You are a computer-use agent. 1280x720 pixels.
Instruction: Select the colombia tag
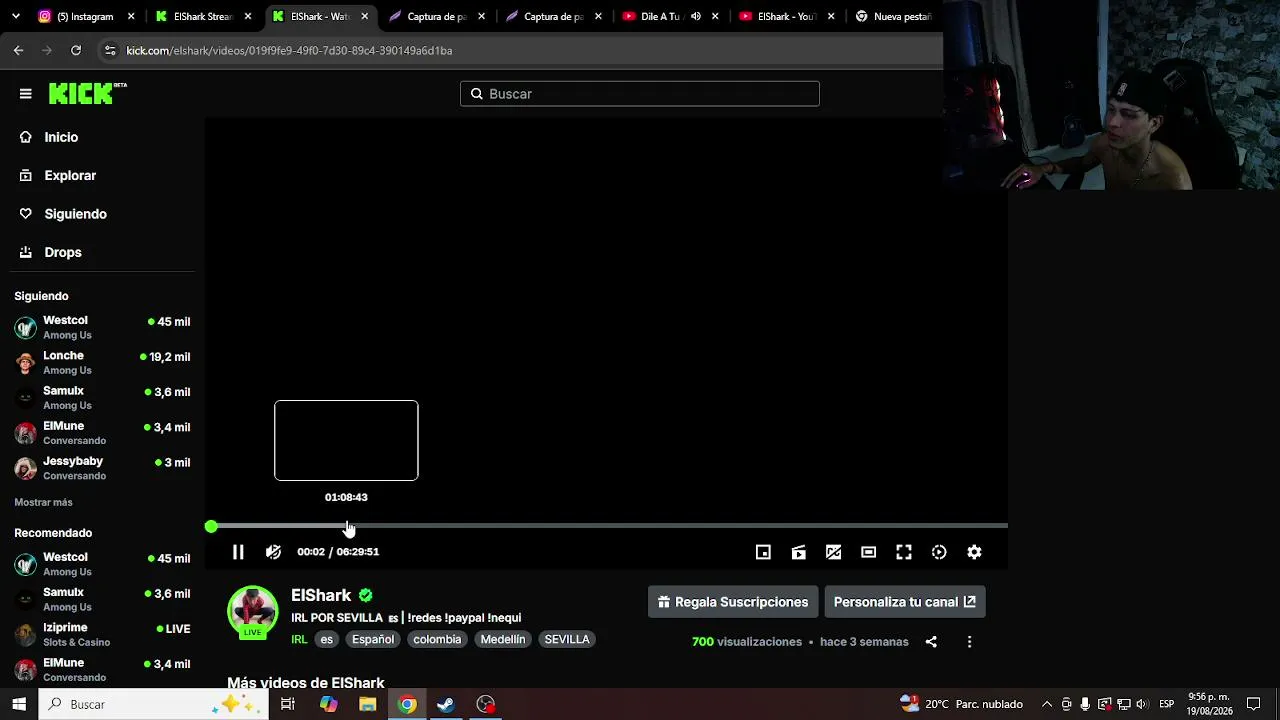point(437,639)
